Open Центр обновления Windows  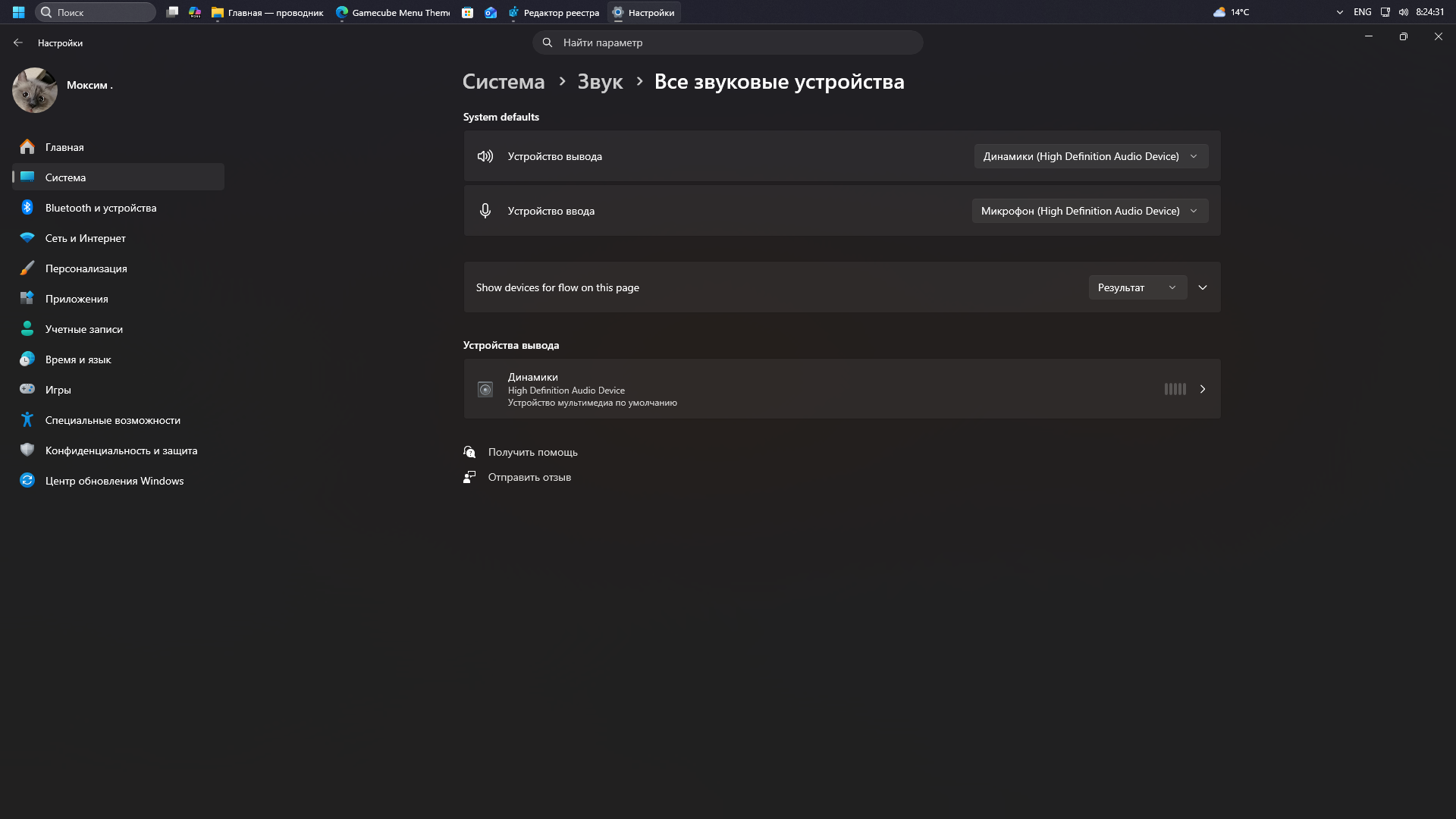[x=118, y=481]
